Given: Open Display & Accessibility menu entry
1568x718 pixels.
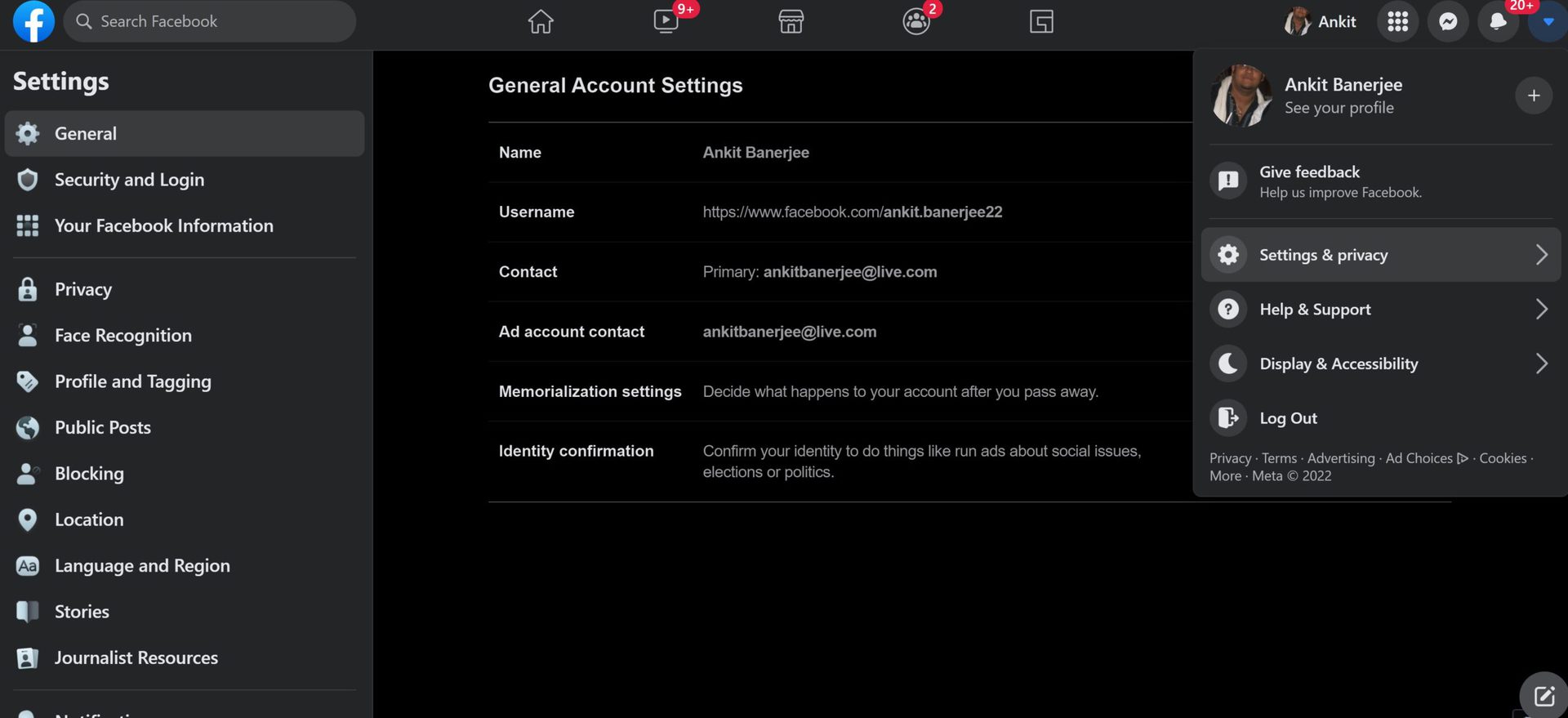Looking at the screenshot, I should [1380, 363].
